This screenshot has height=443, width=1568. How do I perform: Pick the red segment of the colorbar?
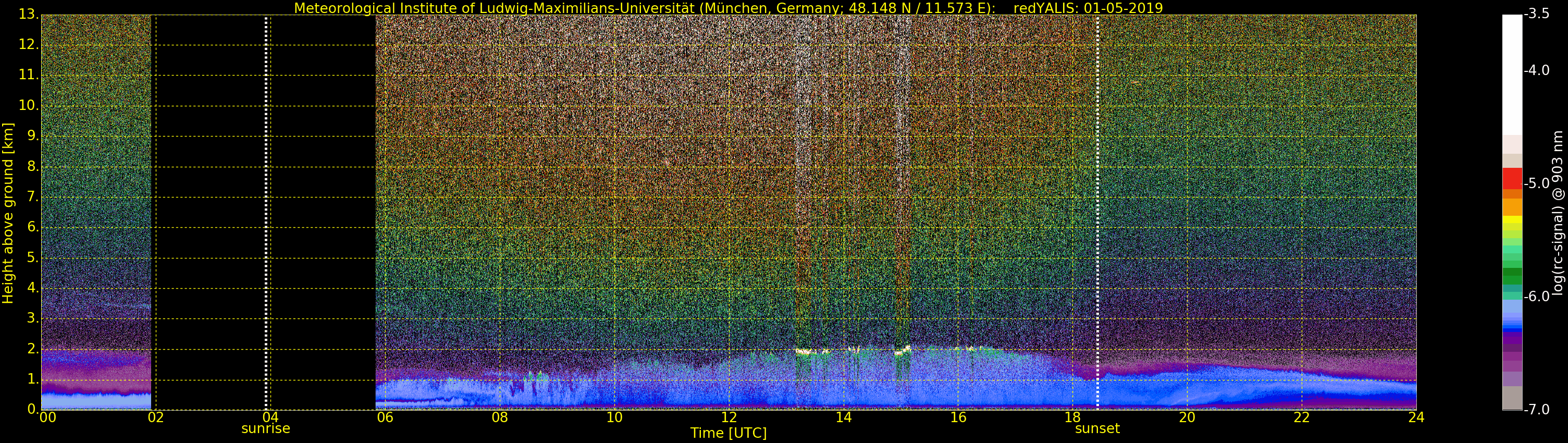point(1512,179)
